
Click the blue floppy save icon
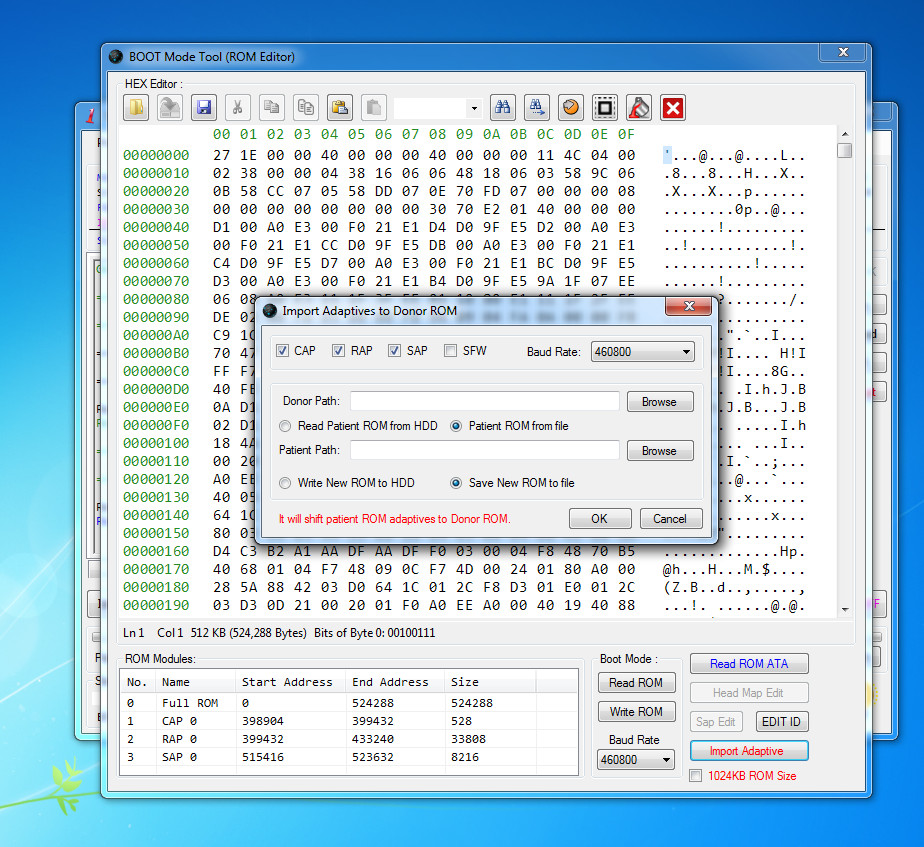coord(204,107)
